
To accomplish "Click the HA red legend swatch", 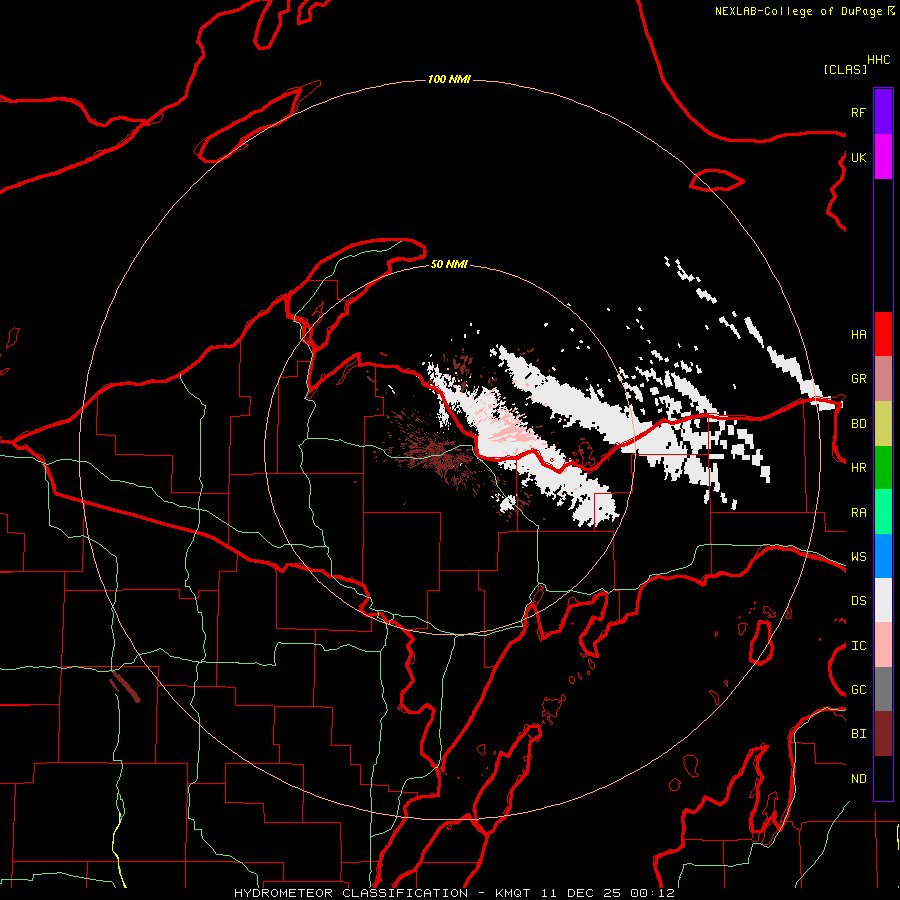I will (x=883, y=334).
